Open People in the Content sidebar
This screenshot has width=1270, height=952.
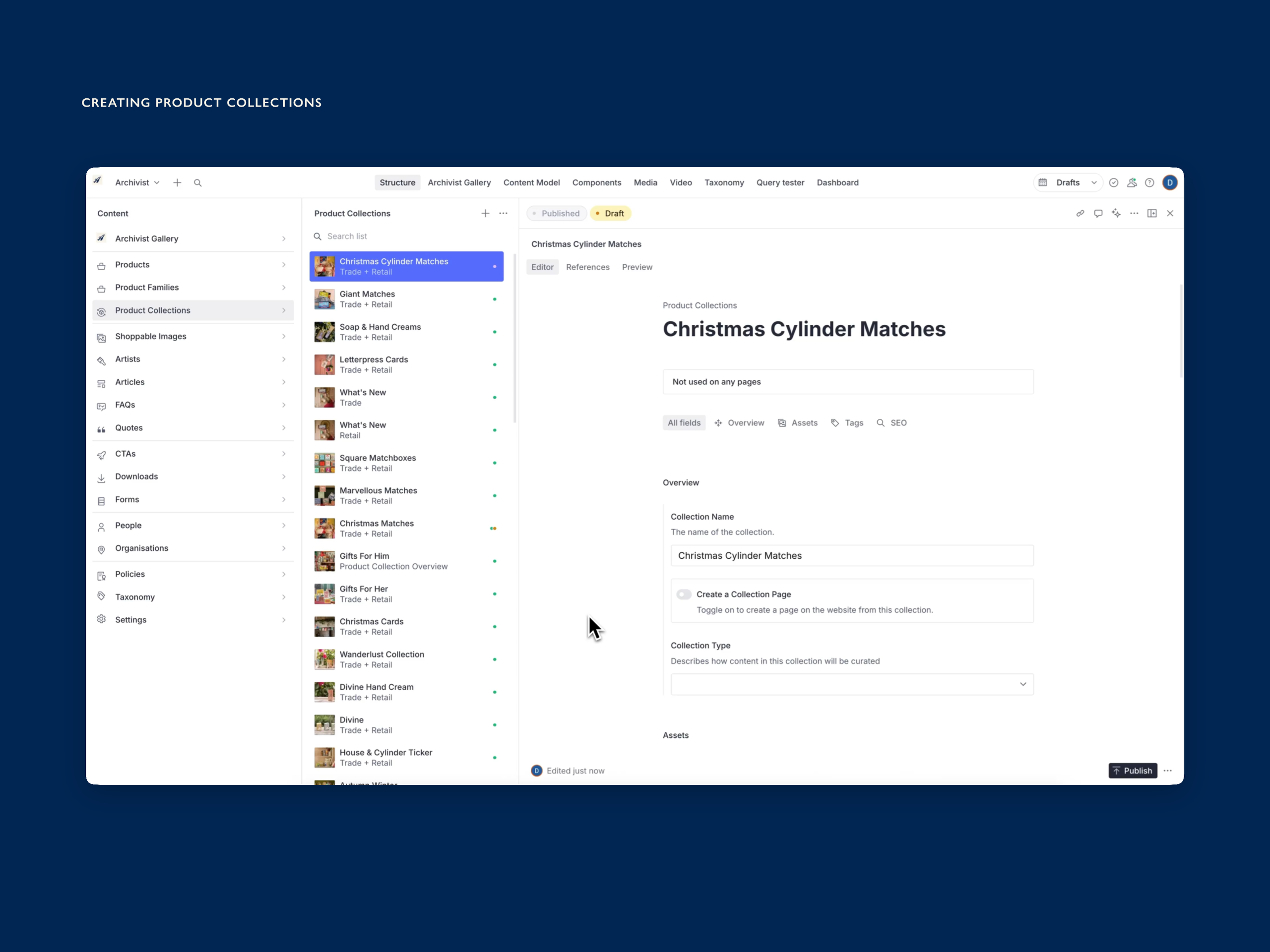point(193,526)
